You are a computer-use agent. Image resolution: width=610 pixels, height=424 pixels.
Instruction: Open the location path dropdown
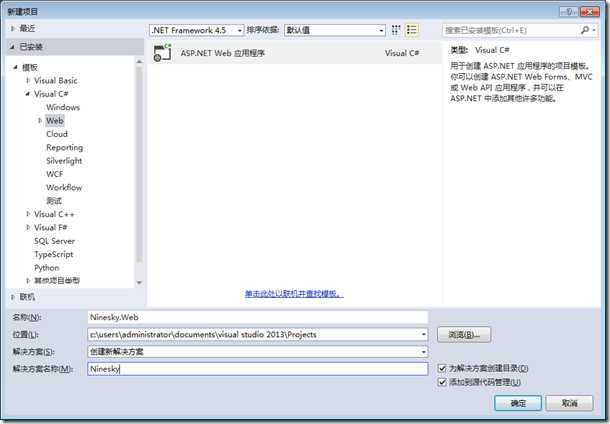[423, 334]
